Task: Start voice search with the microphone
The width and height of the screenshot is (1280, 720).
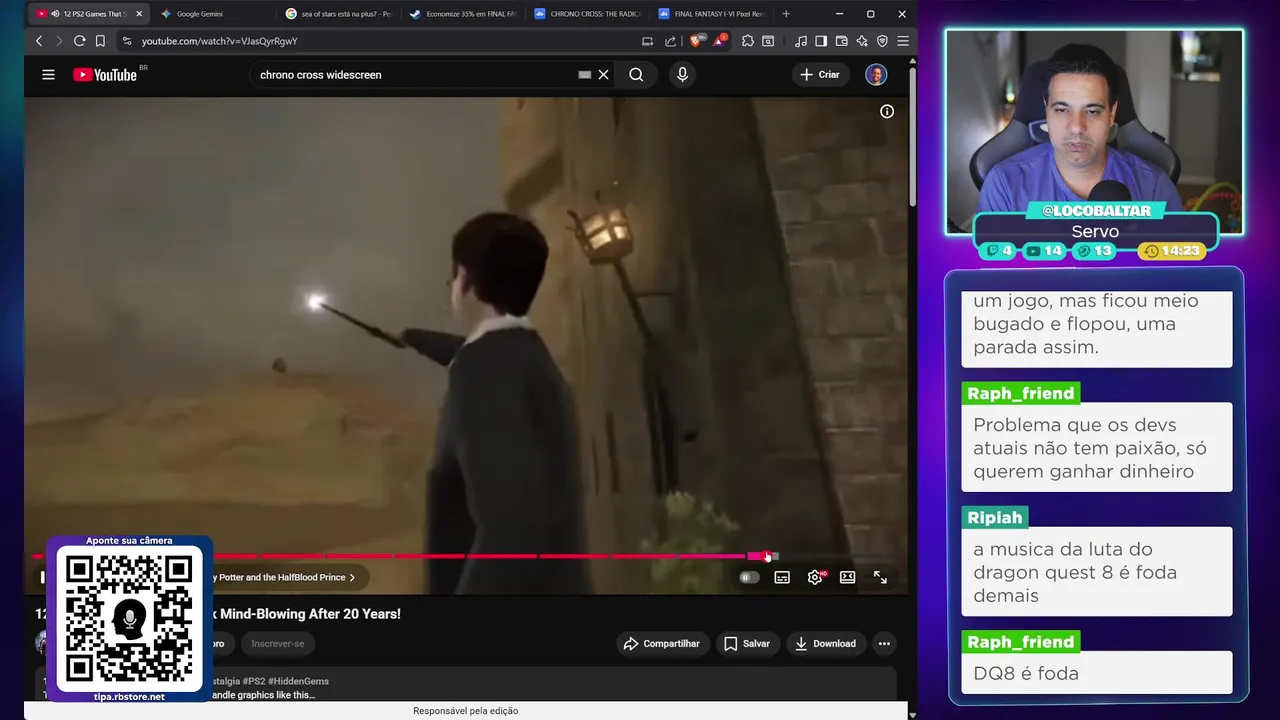Action: pos(683,75)
